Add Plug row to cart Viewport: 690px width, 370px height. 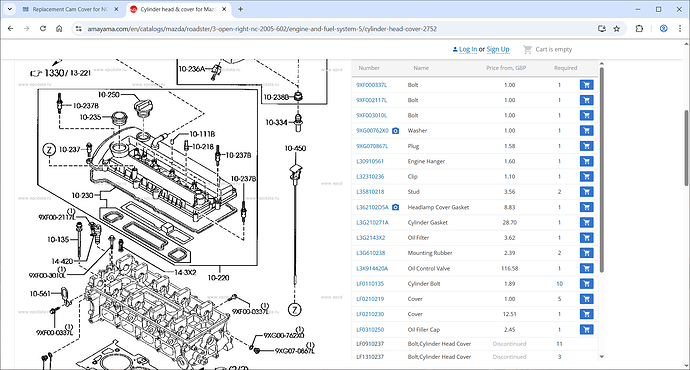tap(586, 146)
